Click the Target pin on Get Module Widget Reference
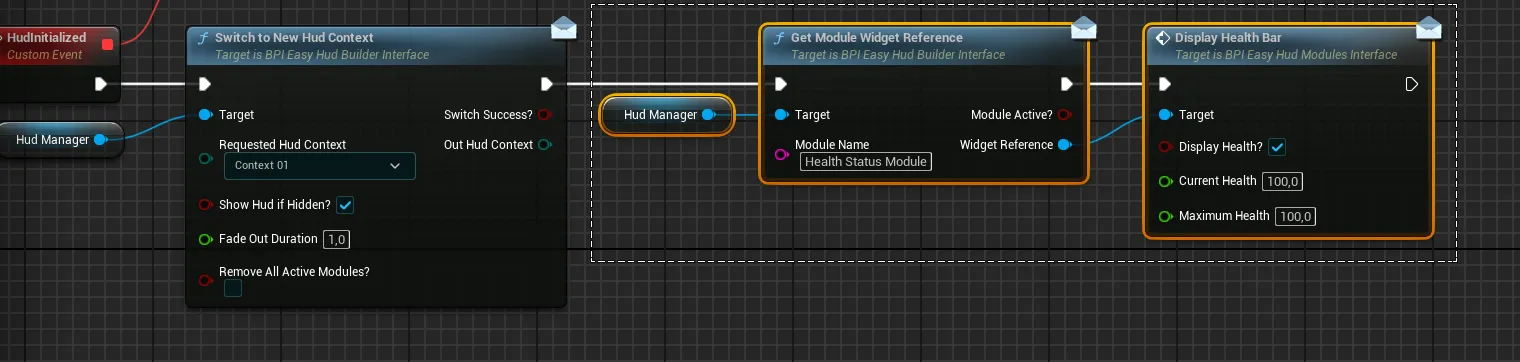This screenshot has width=1520, height=362. click(781, 115)
